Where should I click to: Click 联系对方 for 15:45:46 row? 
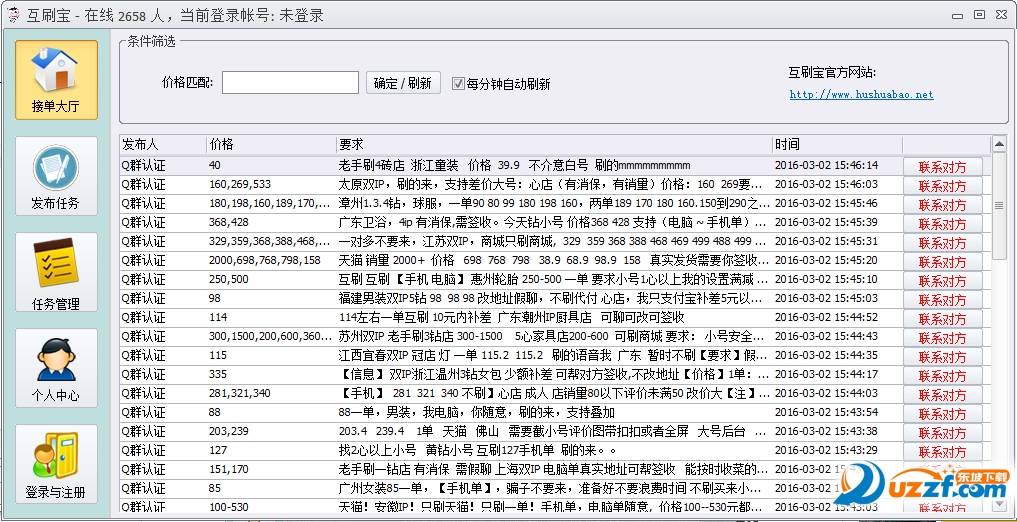942,204
